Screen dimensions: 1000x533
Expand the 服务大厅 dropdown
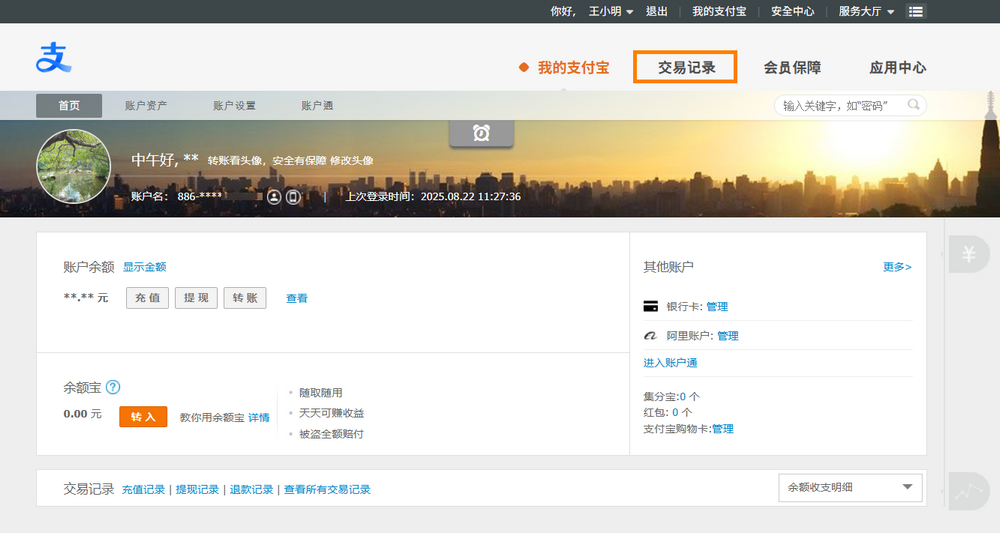[866, 11]
